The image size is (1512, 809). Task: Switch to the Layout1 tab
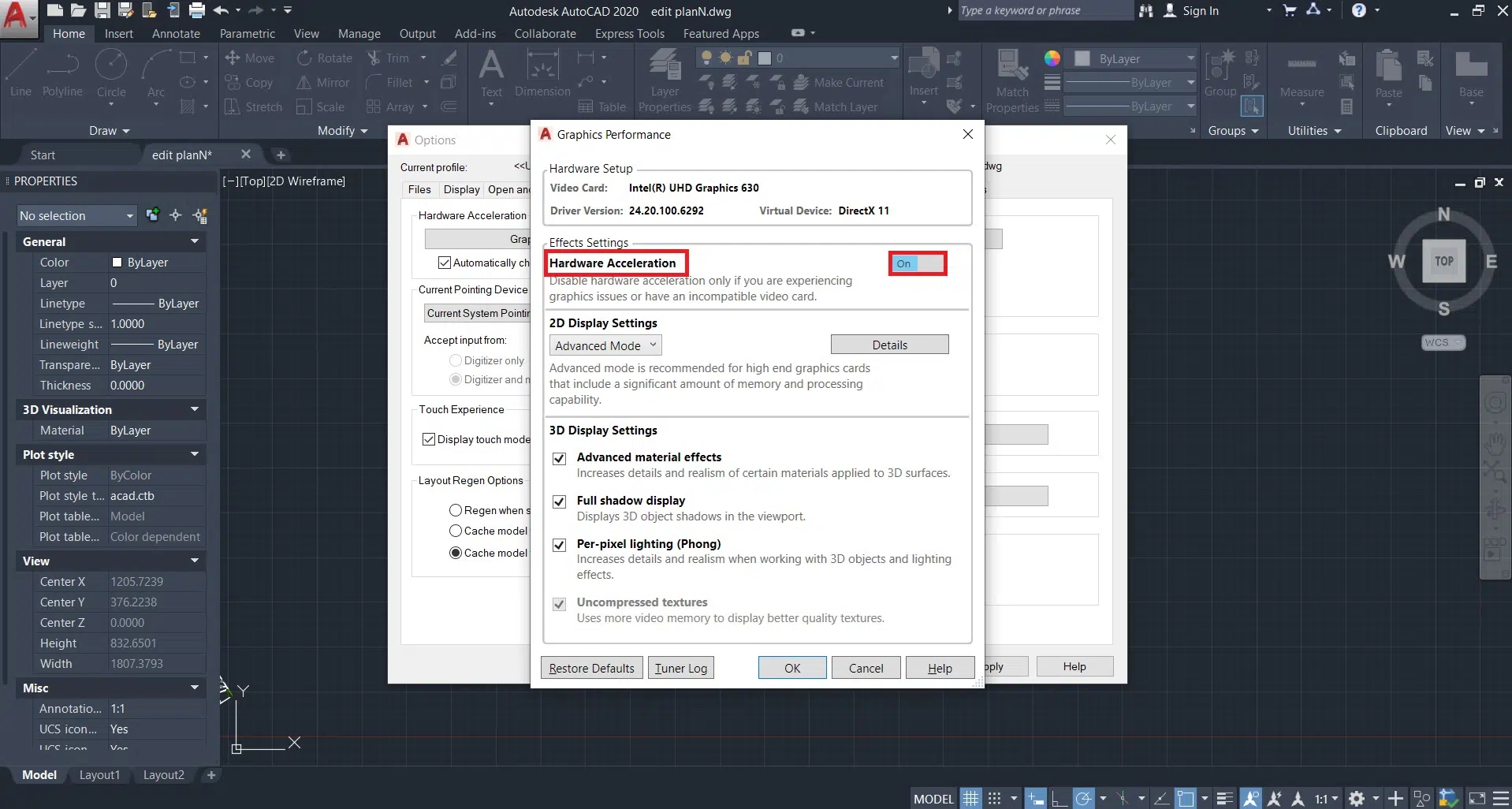coord(99,775)
